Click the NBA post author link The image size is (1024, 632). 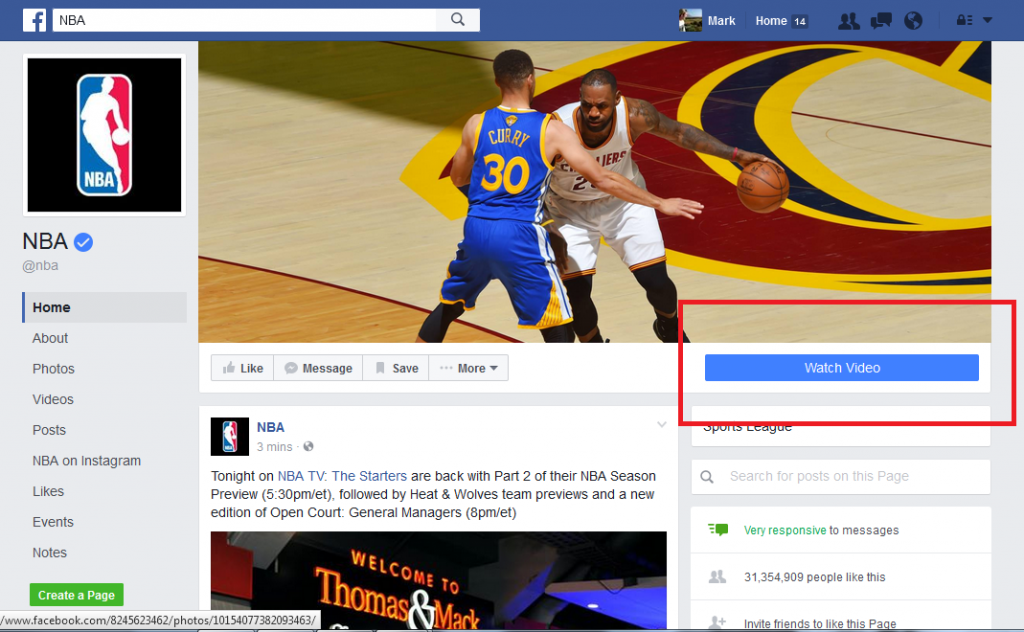click(x=270, y=428)
